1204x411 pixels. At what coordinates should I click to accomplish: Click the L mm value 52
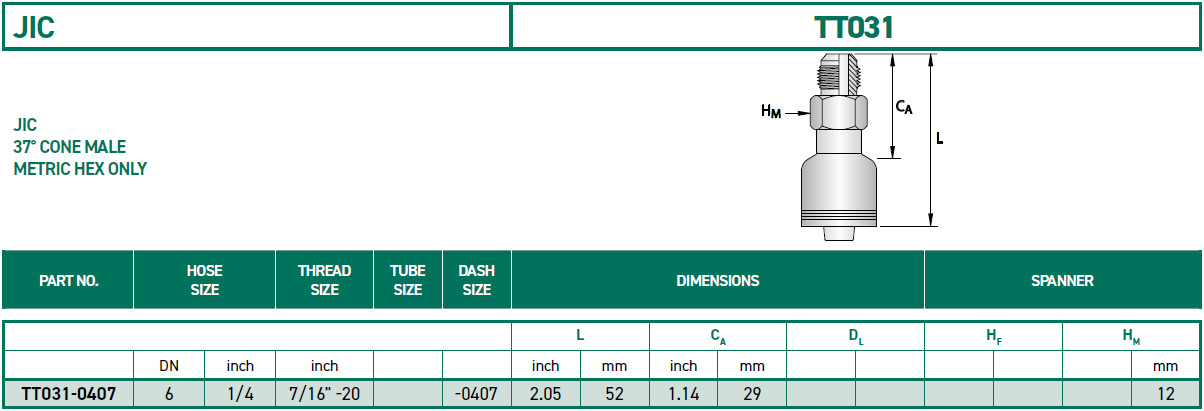click(x=614, y=394)
